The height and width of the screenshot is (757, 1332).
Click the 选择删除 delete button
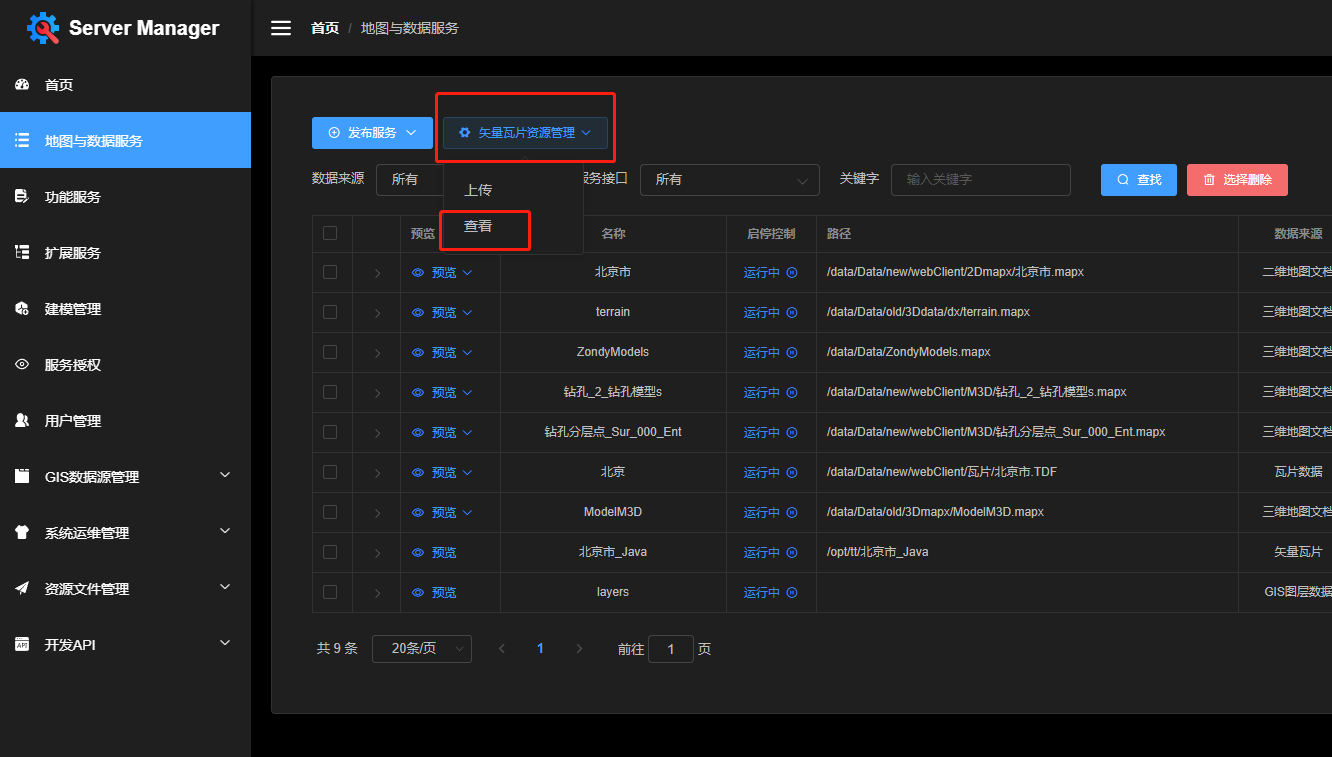tap(1237, 180)
